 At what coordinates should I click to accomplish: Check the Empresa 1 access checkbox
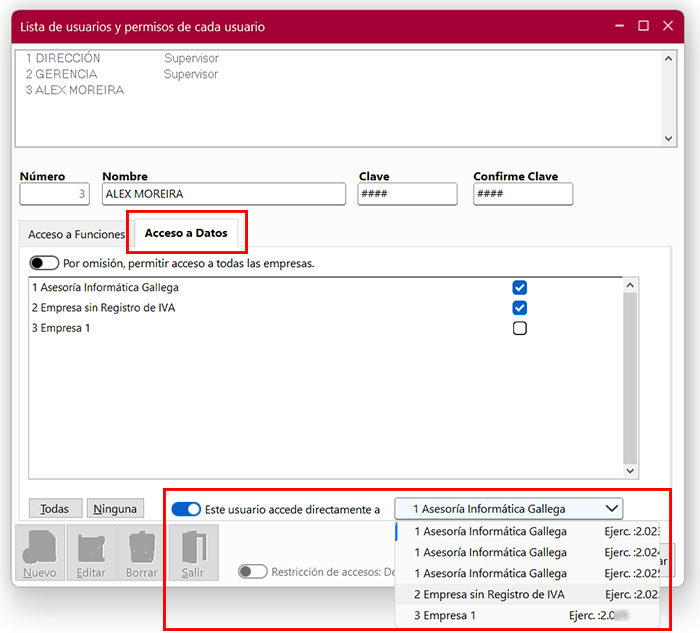coord(519,328)
